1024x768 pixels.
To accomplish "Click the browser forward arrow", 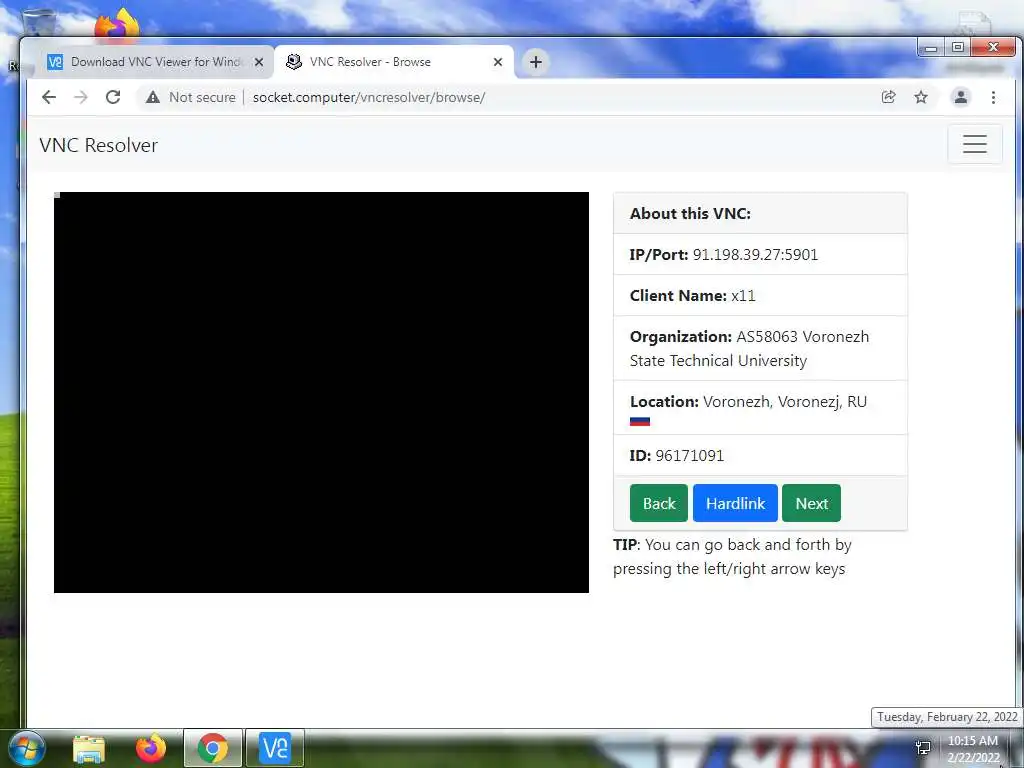I will 80,97.
